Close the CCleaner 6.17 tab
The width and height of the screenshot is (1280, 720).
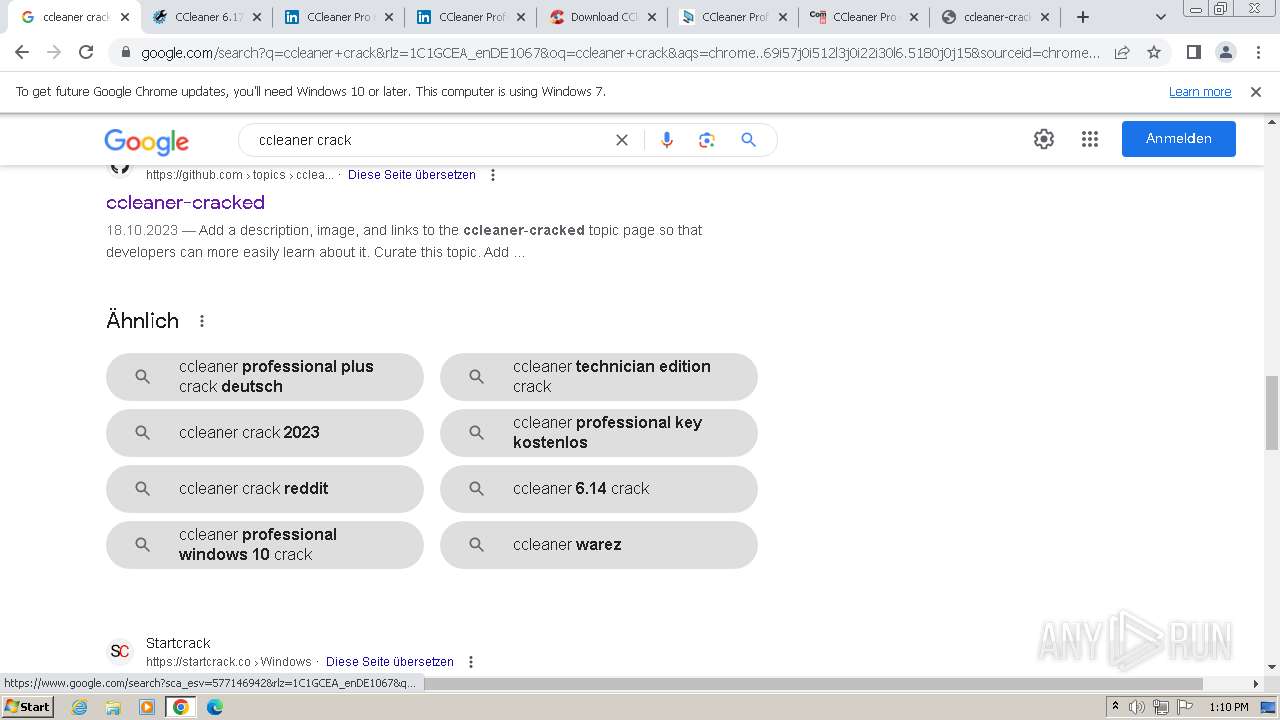[x=256, y=17]
